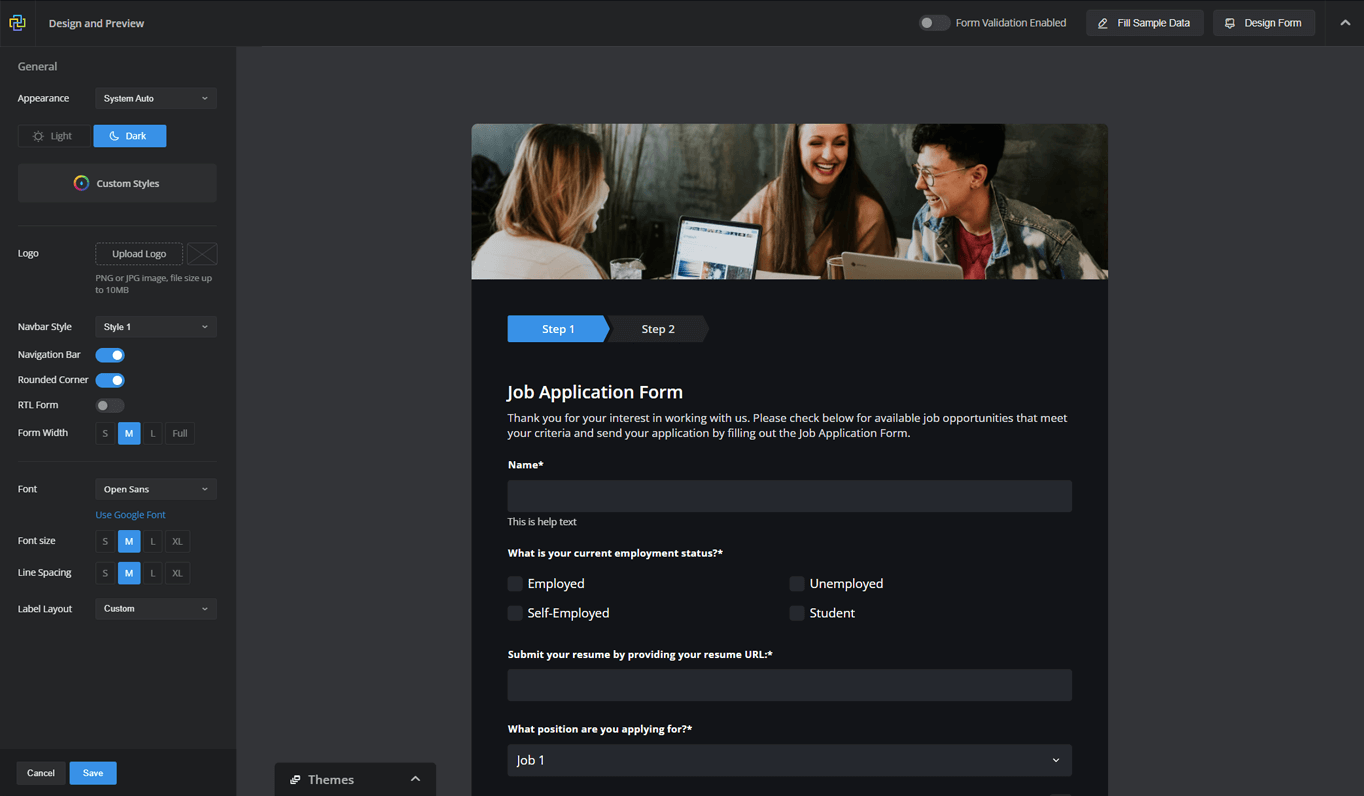Click the Use Google Font link
The image size is (1364, 796).
[x=130, y=514]
